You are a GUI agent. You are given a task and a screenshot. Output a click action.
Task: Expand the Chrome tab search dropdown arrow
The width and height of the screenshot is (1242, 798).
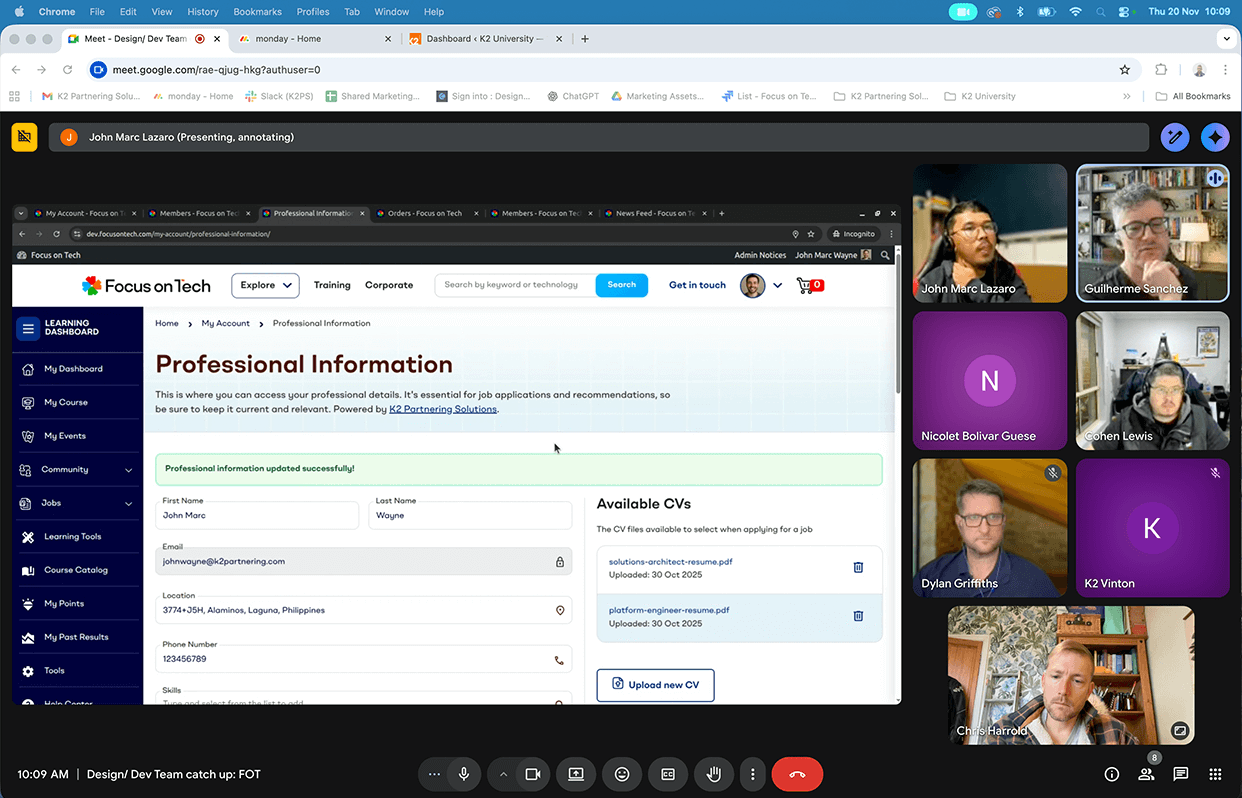(x=1226, y=39)
